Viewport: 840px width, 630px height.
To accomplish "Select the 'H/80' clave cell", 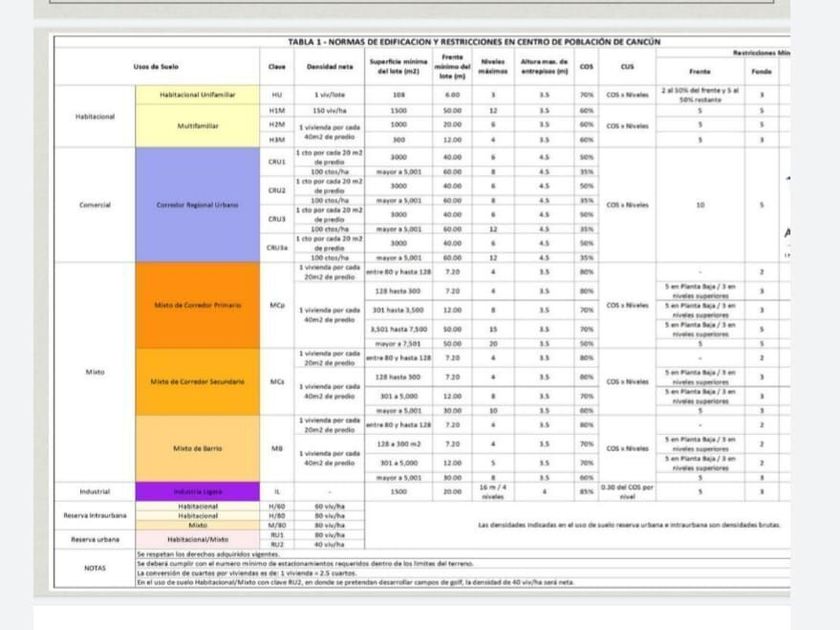I will tap(276, 516).
